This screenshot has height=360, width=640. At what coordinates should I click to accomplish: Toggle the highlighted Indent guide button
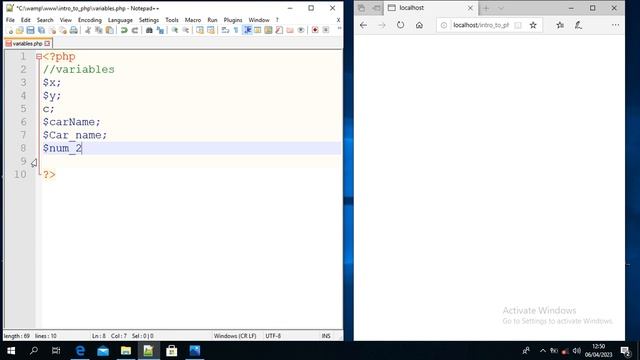(247, 30)
